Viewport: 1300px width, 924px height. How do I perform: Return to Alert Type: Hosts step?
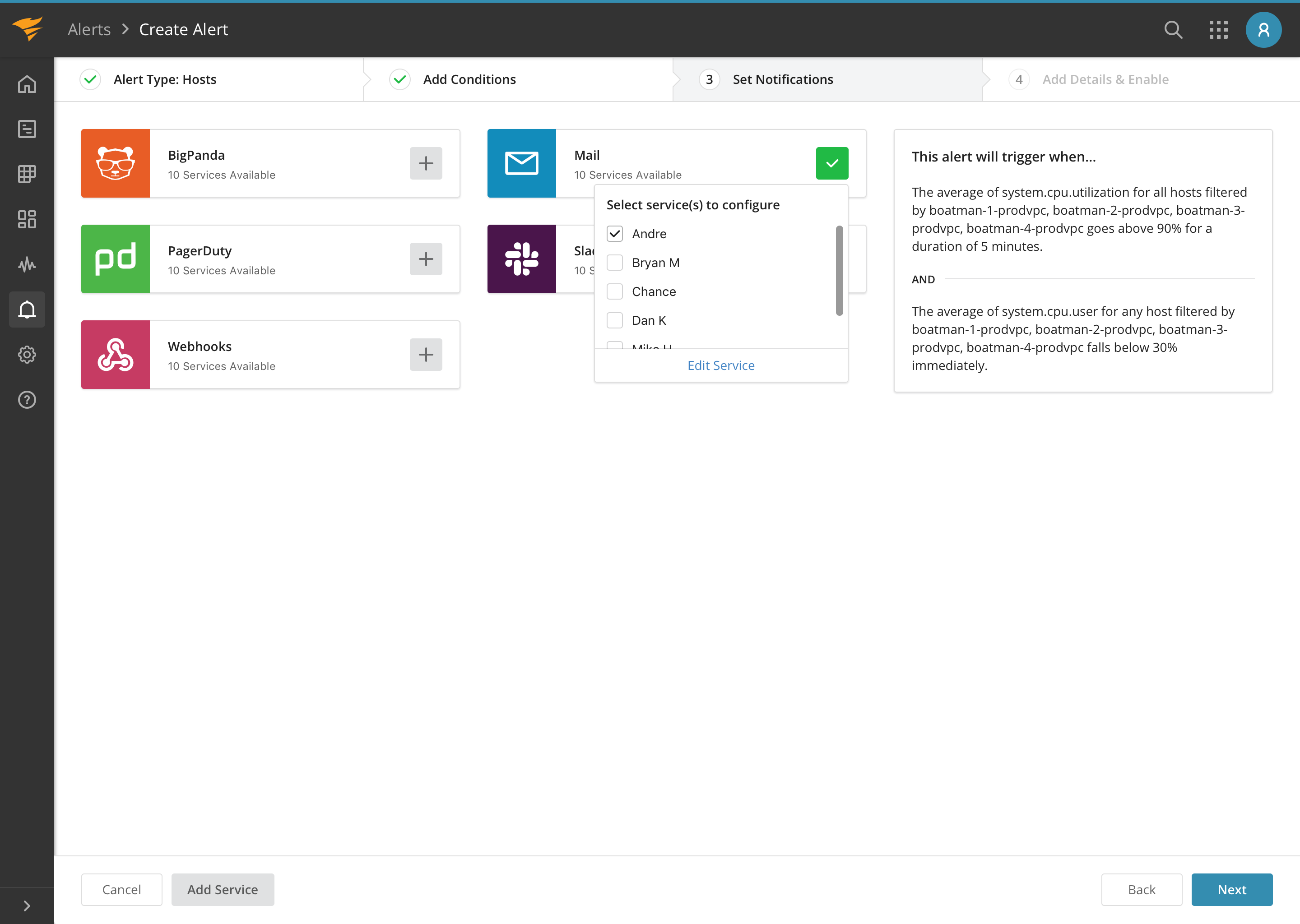(164, 80)
